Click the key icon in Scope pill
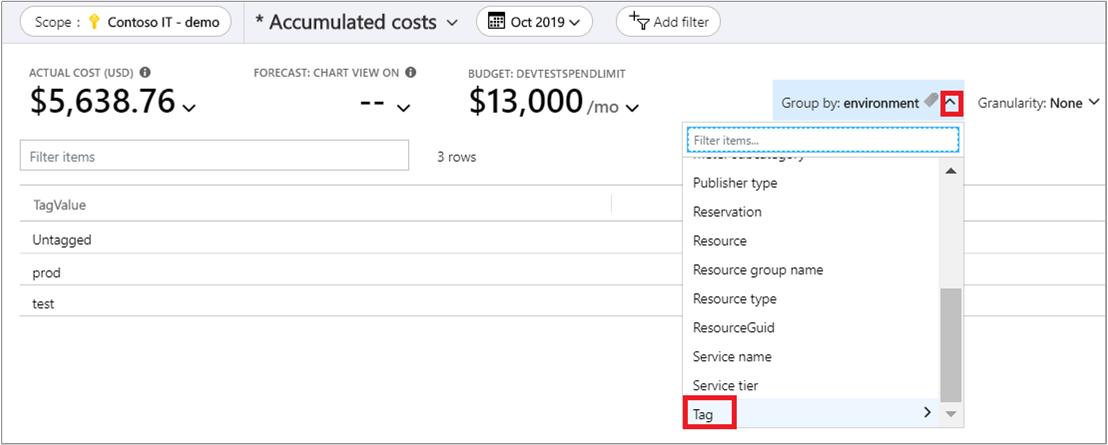This screenshot has height=445, width=1108. pos(95,22)
